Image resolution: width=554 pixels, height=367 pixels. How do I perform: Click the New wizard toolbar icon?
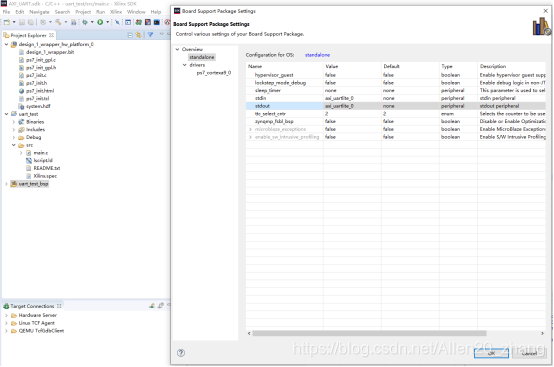(x=6, y=22)
